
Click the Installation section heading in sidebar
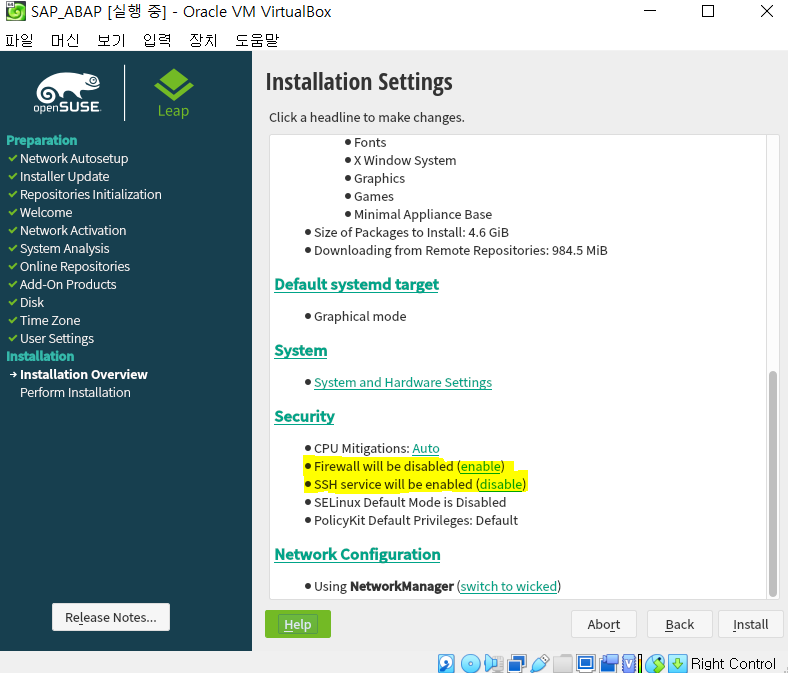40,356
